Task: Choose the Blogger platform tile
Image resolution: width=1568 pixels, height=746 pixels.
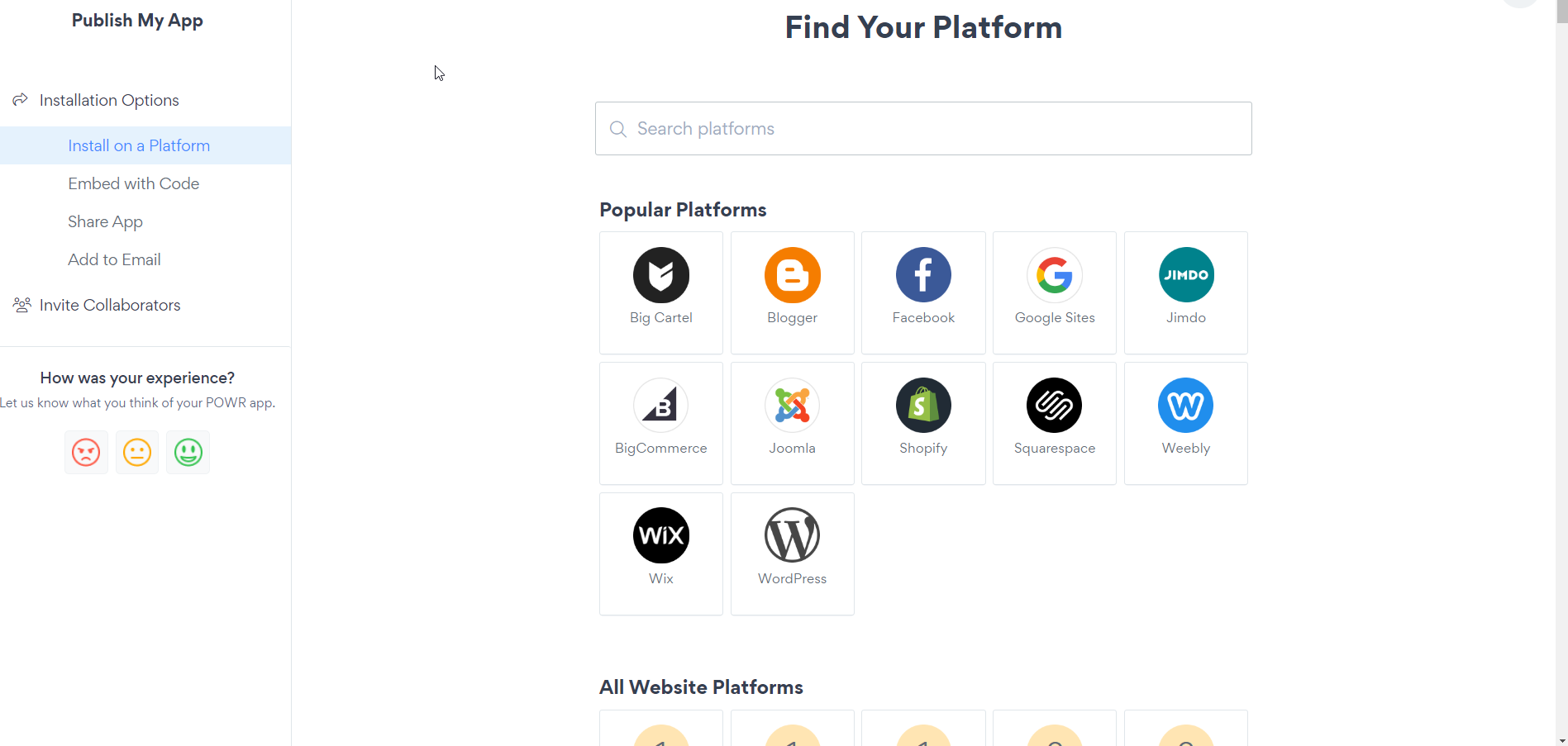Action: pyautogui.click(x=792, y=292)
